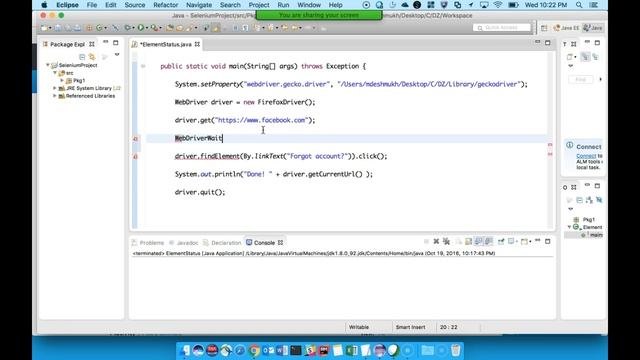Open the File menu

[x=92, y=5]
